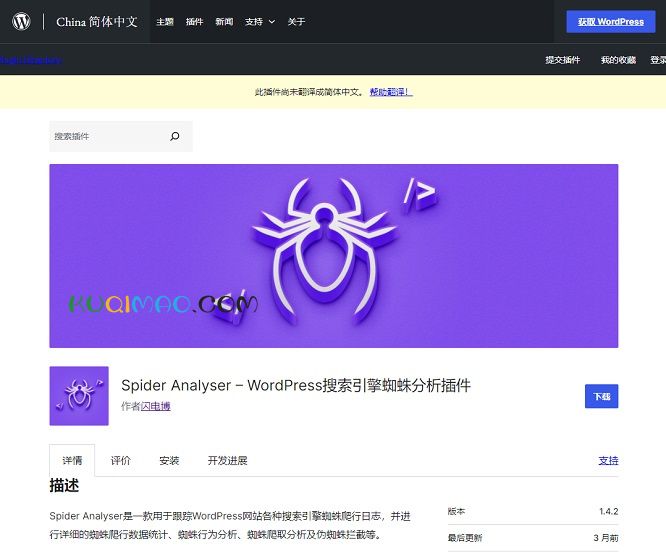The width and height of the screenshot is (666, 557).
Task: Click the version value 1.4.2
Action: [x=609, y=511]
